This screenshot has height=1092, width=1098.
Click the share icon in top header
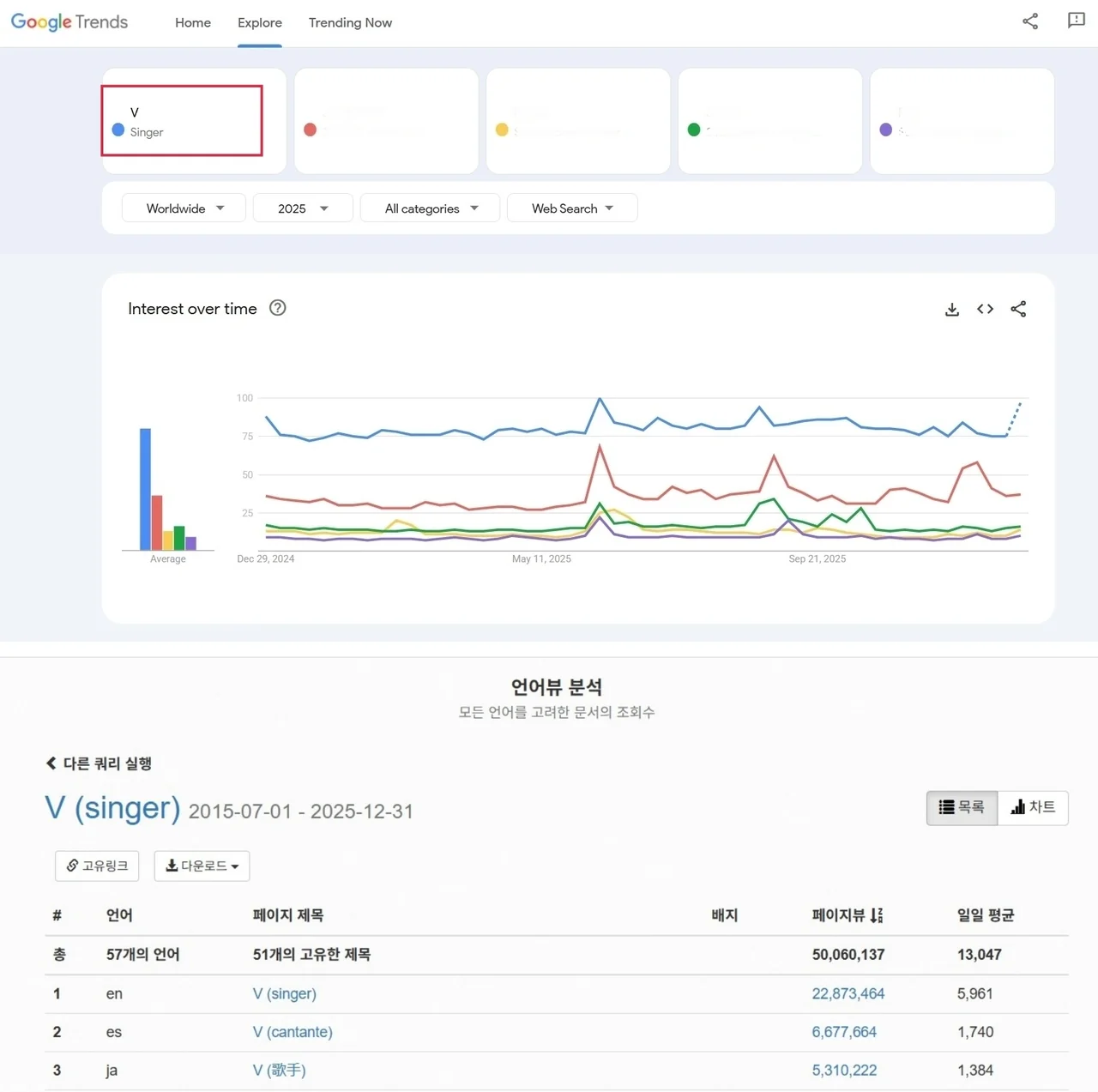pyautogui.click(x=1030, y=21)
